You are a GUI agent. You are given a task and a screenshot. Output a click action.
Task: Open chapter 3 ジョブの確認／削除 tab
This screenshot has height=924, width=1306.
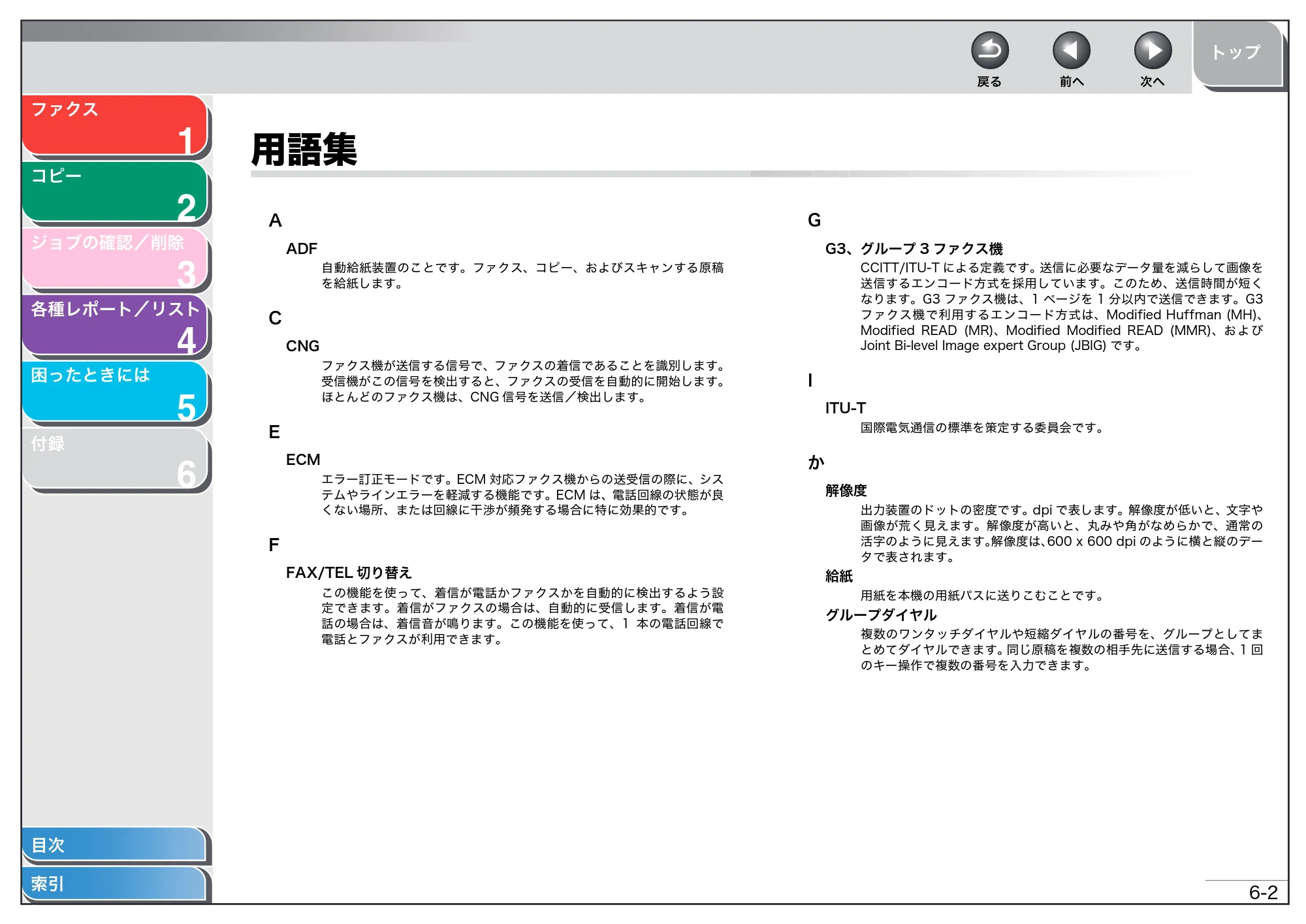pos(115,259)
